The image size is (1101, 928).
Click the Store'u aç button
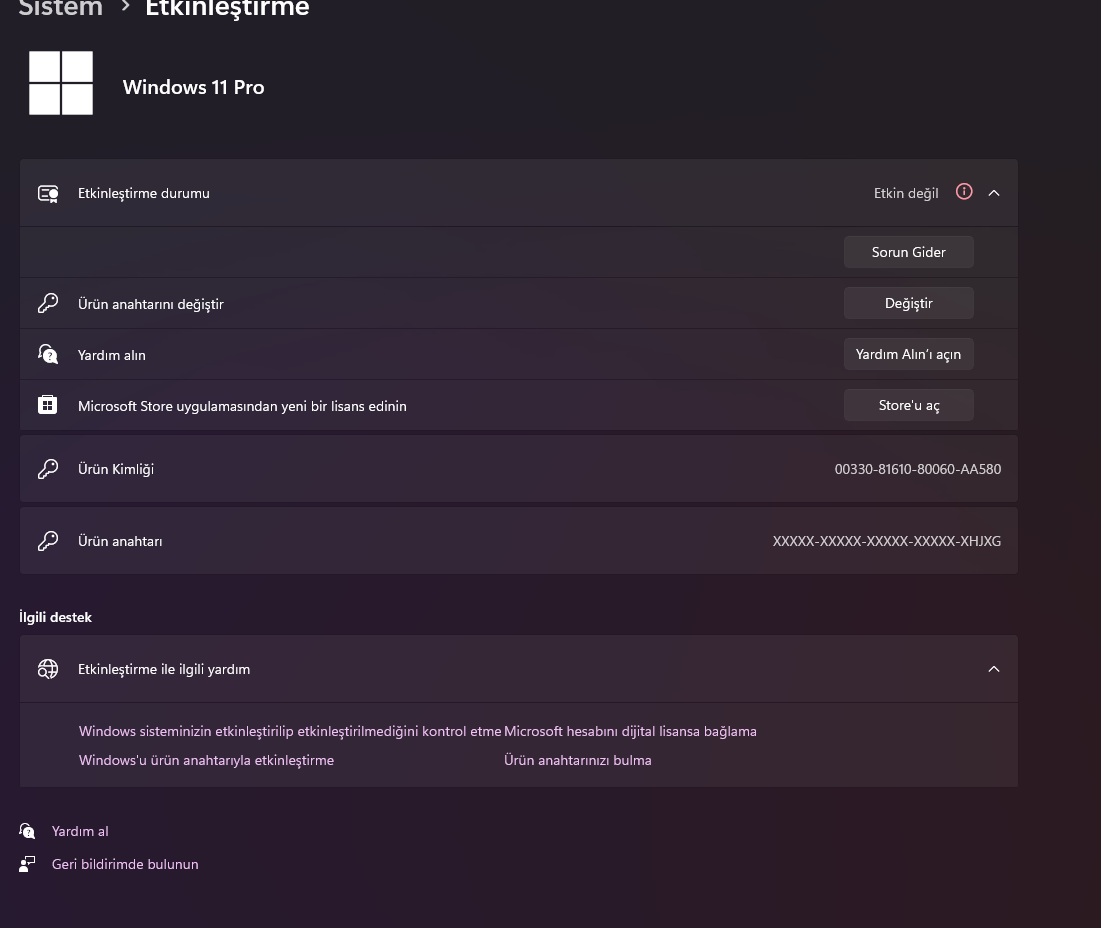pyautogui.click(x=909, y=405)
